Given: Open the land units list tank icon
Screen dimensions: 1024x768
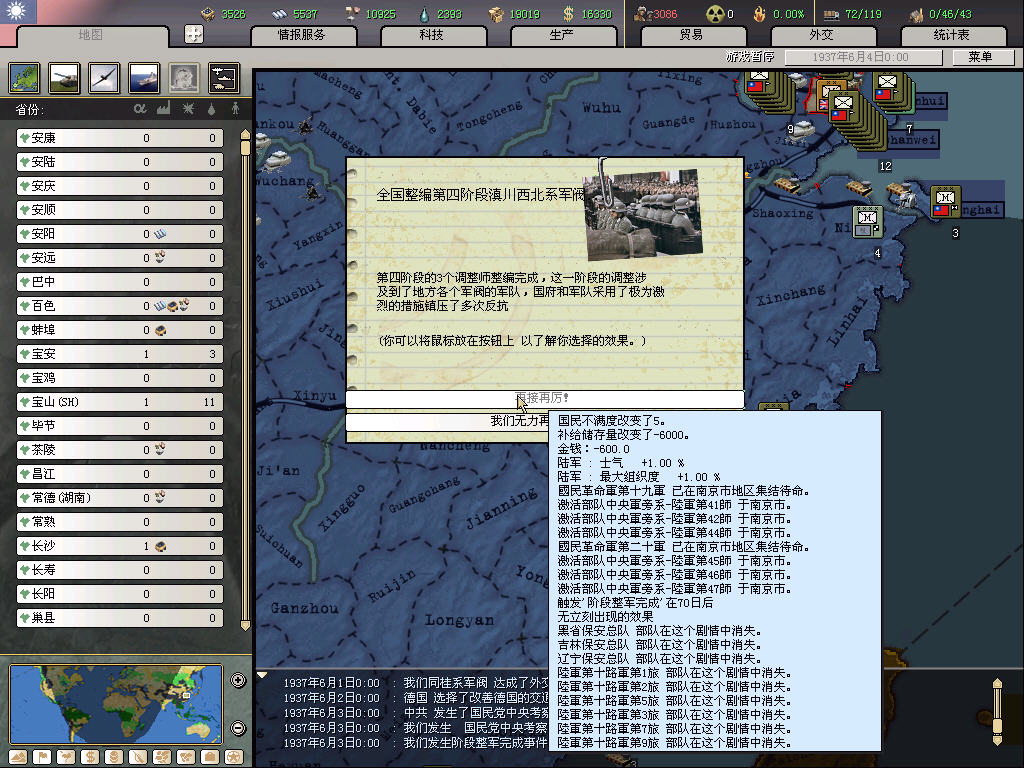Looking at the screenshot, I should tap(64, 78).
